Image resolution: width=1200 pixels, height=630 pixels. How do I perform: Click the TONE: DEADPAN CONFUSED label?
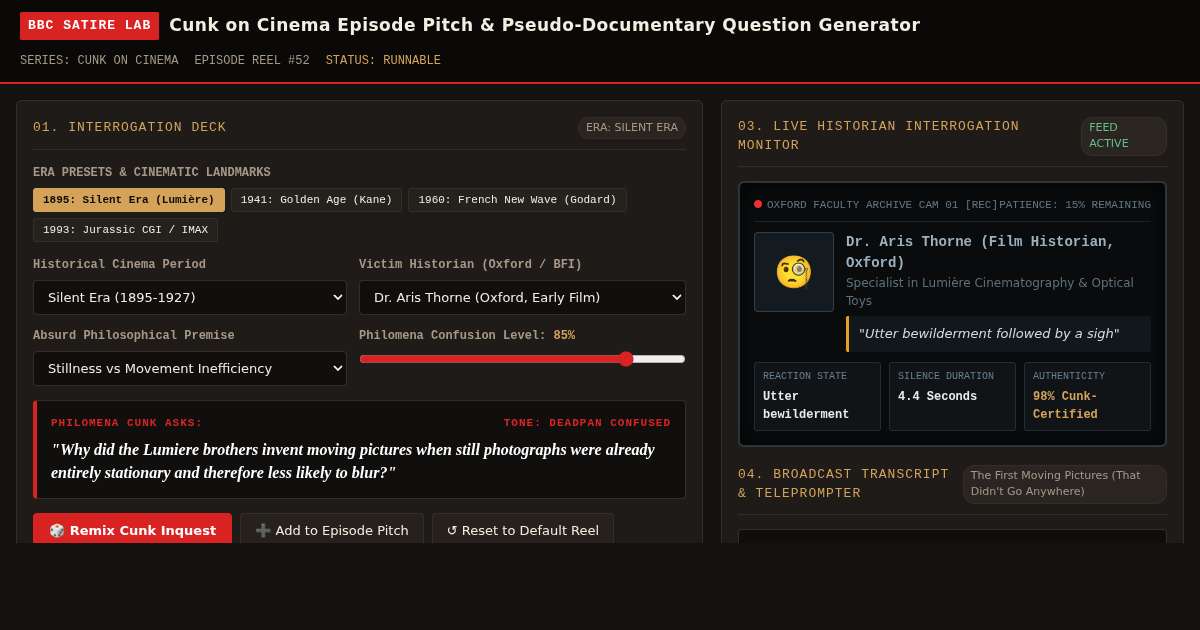pyautogui.click(x=587, y=423)
